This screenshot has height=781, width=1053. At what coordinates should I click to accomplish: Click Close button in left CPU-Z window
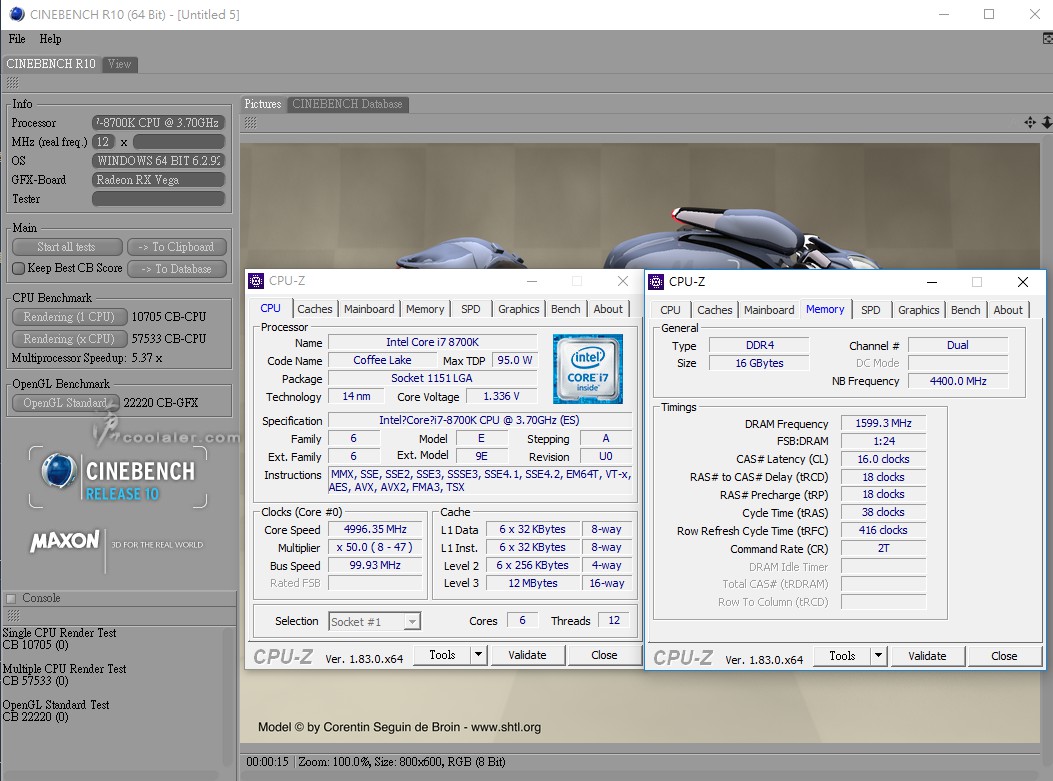pos(604,655)
